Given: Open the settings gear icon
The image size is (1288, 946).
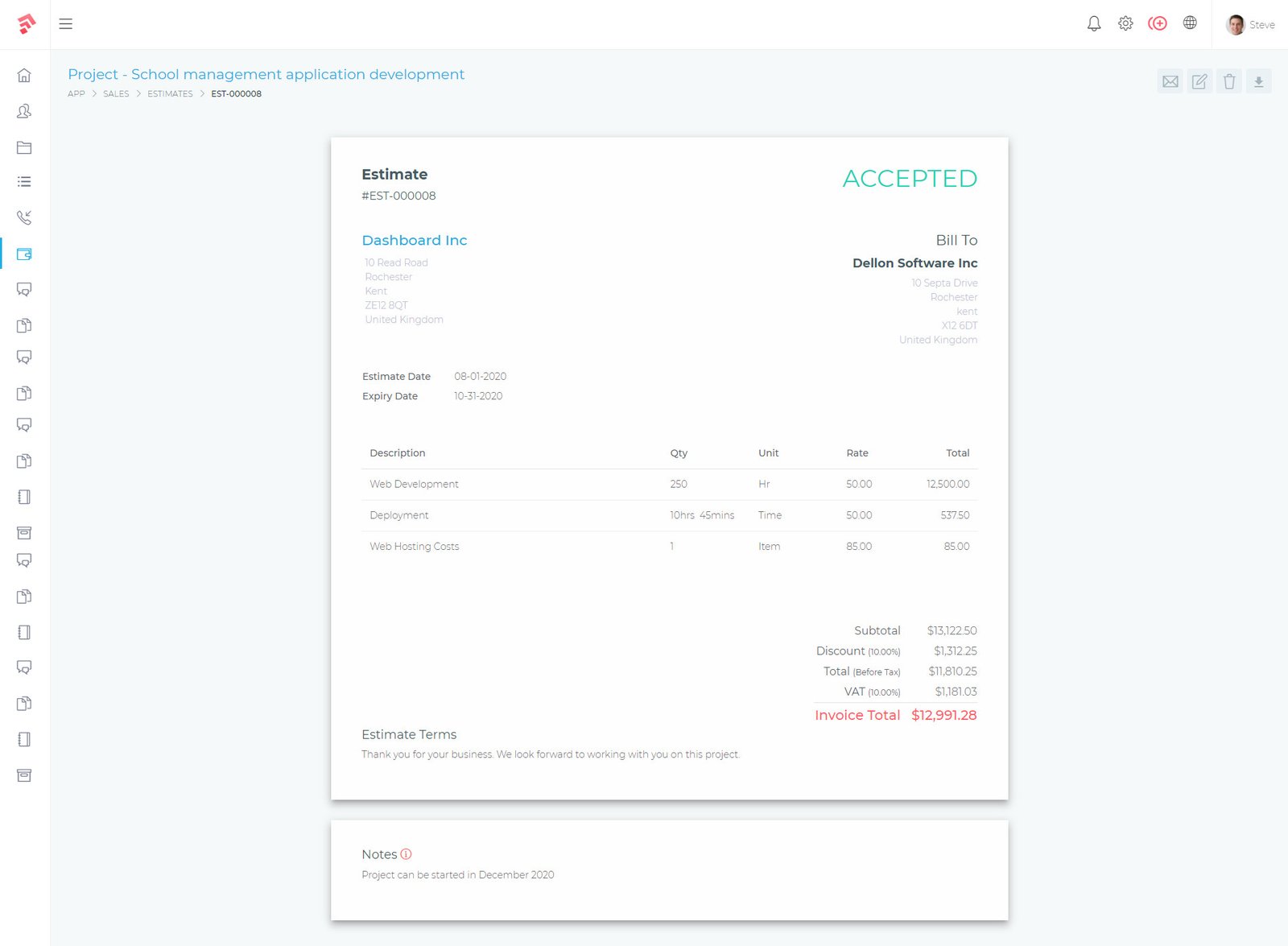Looking at the screenshot, I should (x=1125, y=23).
